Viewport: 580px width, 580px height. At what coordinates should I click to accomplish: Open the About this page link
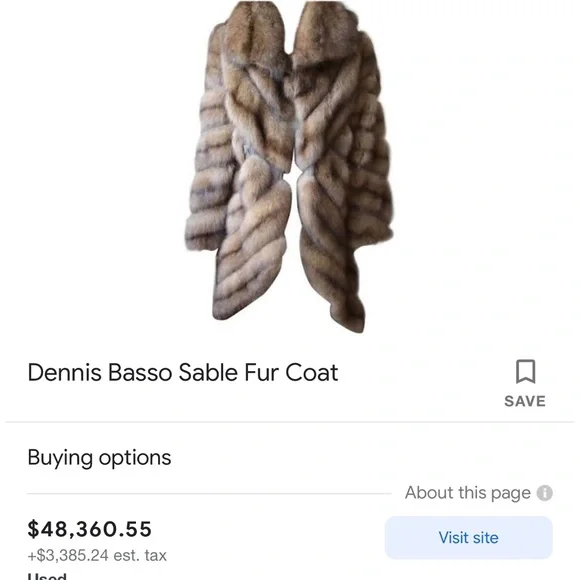click(468, 493)
